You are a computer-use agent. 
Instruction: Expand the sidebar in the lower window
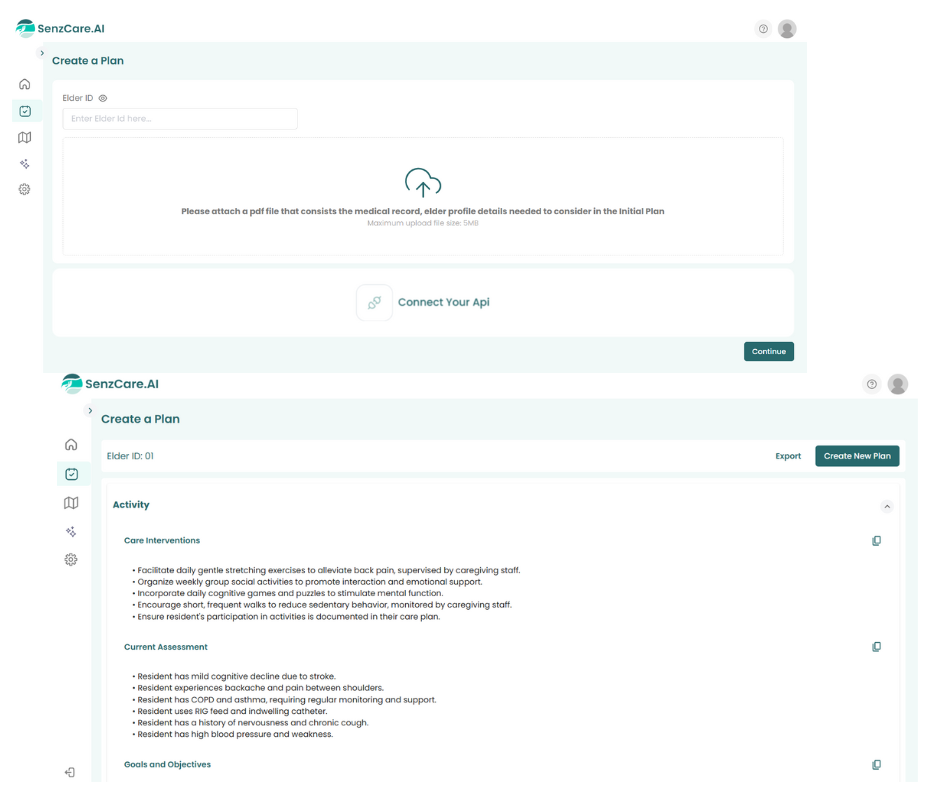pos(90,411)
